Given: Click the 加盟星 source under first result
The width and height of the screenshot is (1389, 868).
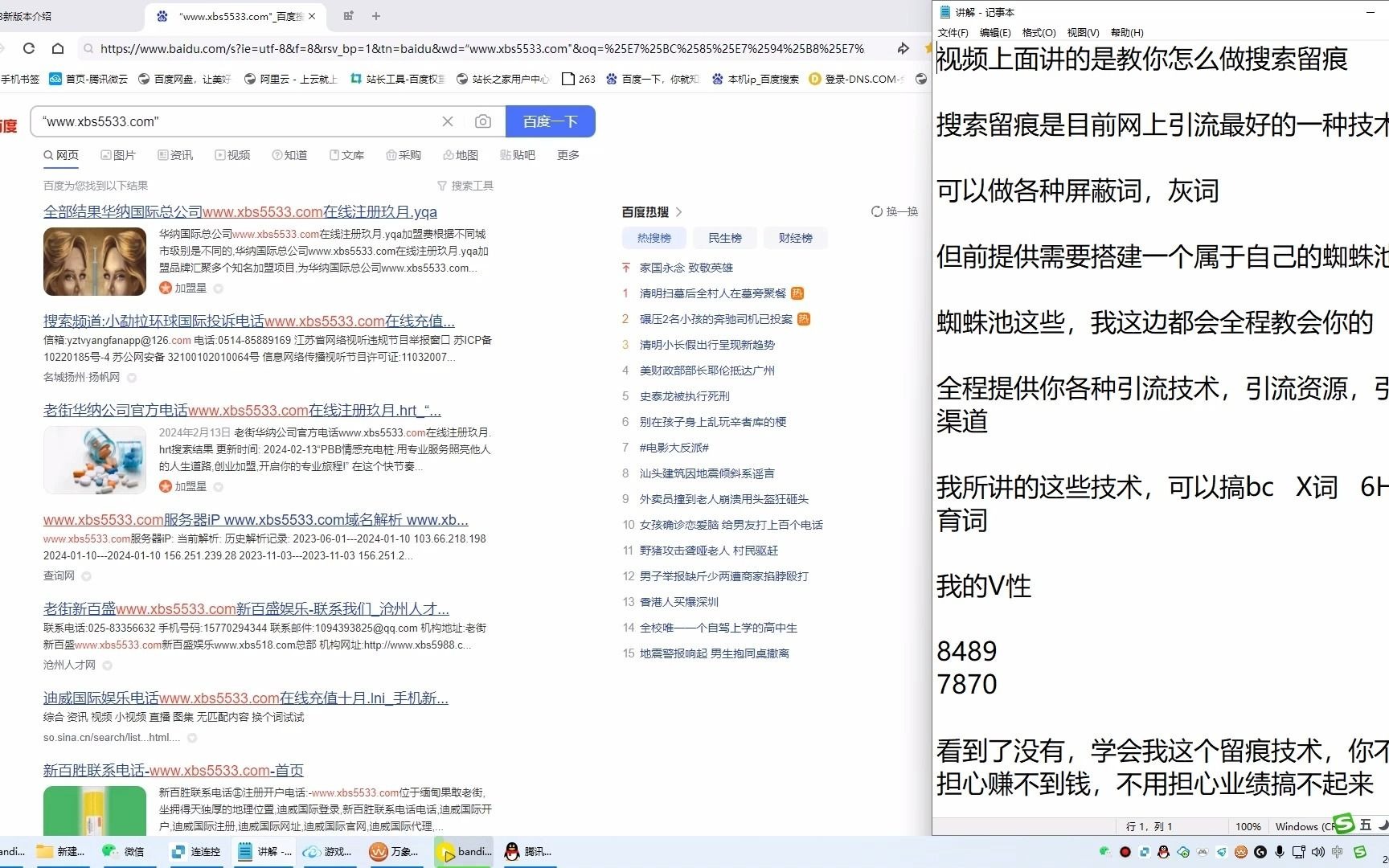Looking at the screenshot, I should pyautogui.click(x=191, y=288).
